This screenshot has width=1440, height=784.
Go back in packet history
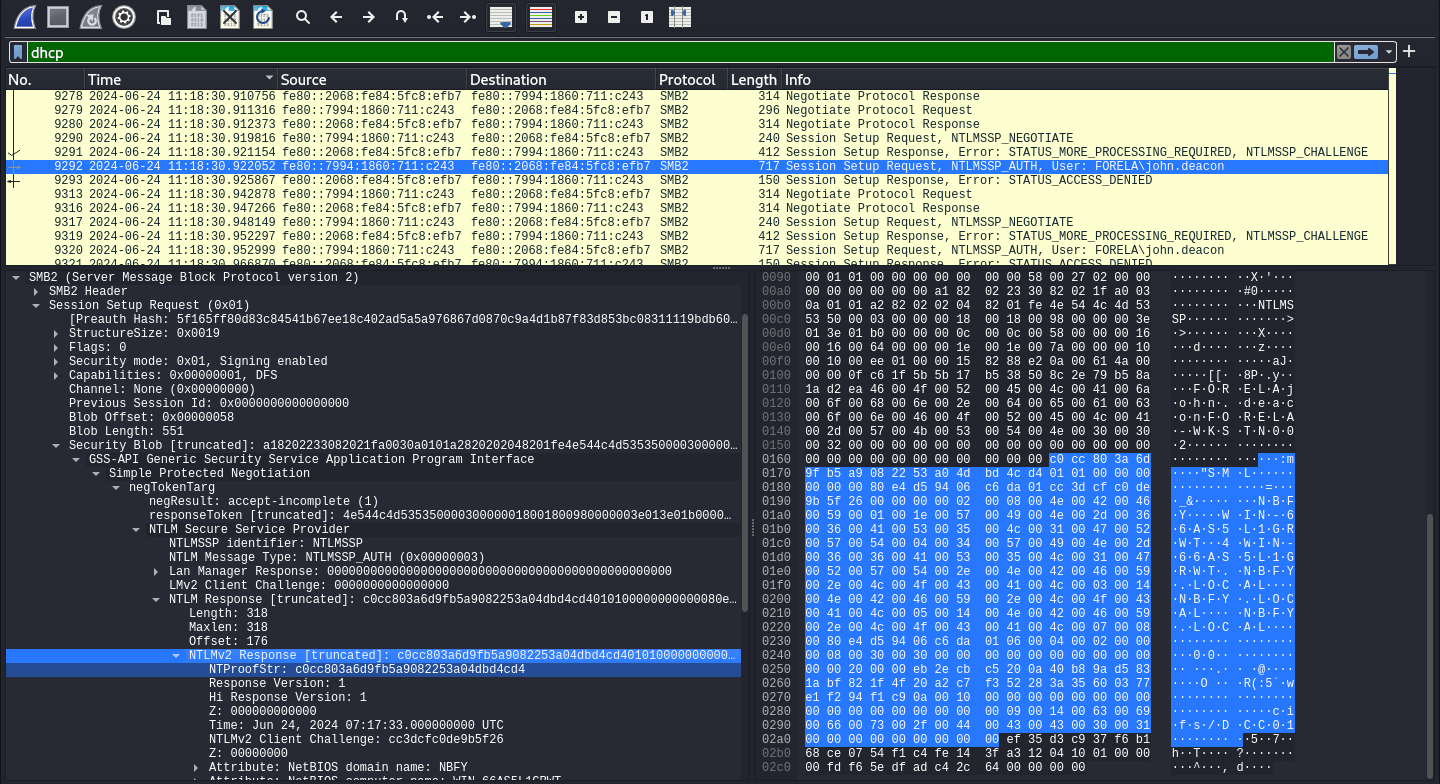coord(336,17)
